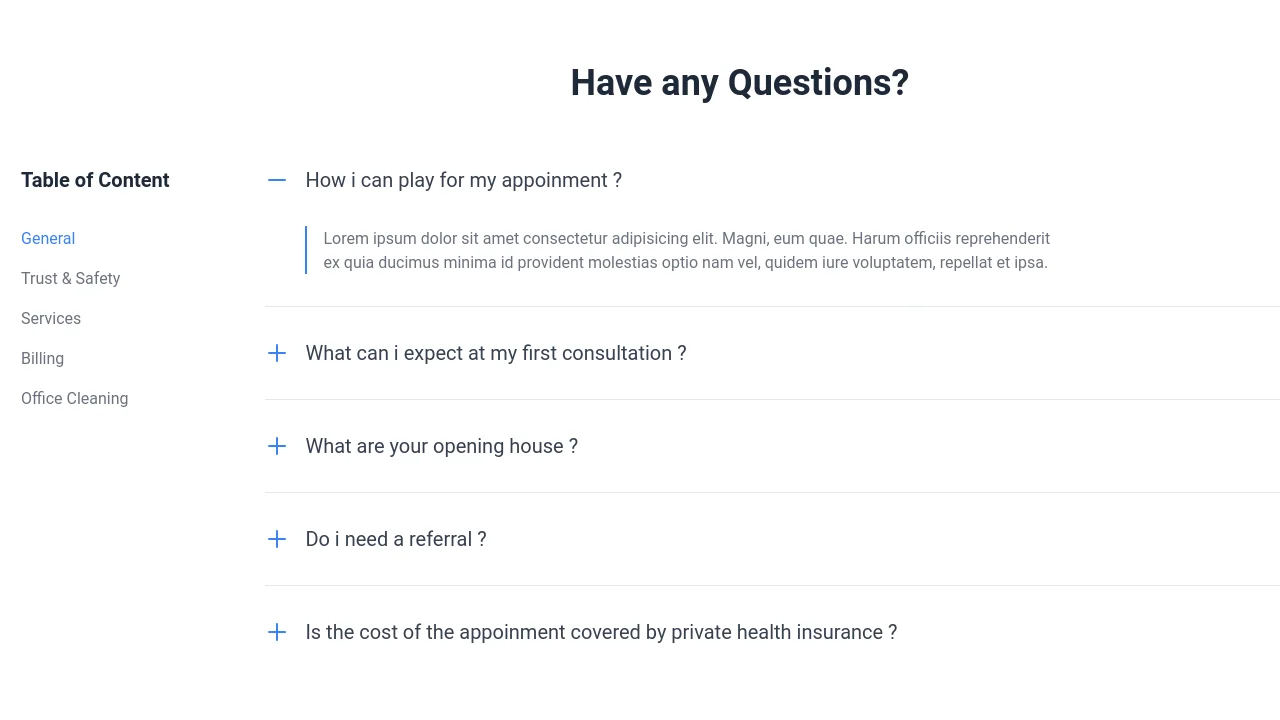This screenshot has height=720, width=1280.
Task: Click the plus icon beside the opening hours question
Action: pos(277,446)
